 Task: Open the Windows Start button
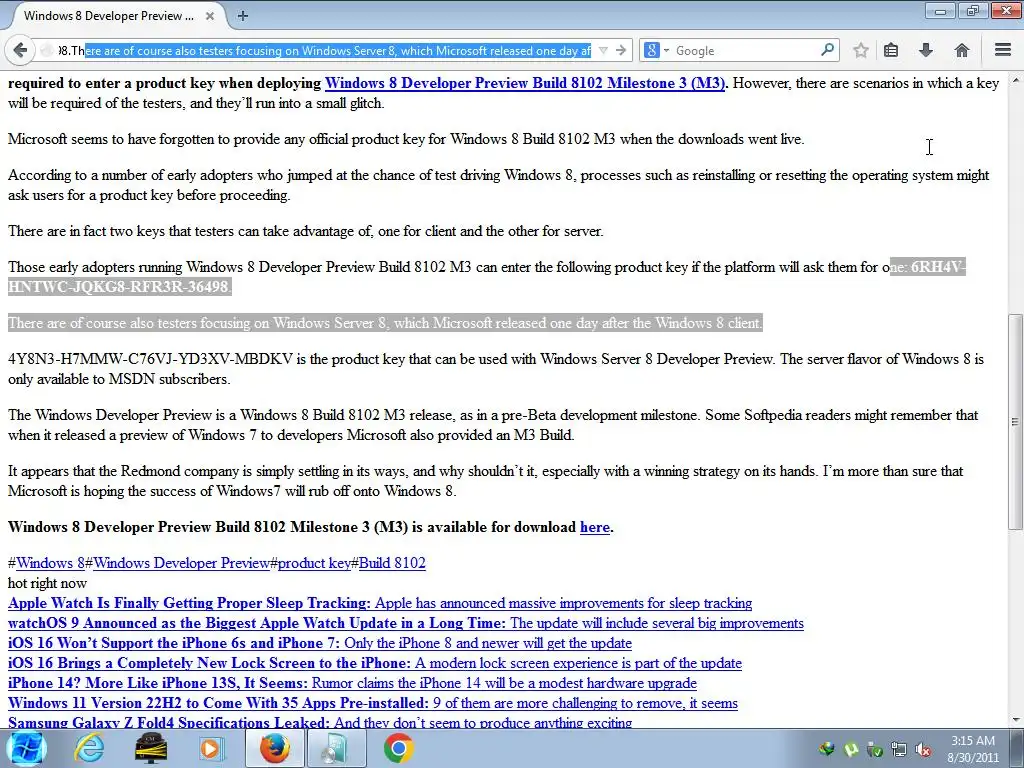click(x=26, y=748)
